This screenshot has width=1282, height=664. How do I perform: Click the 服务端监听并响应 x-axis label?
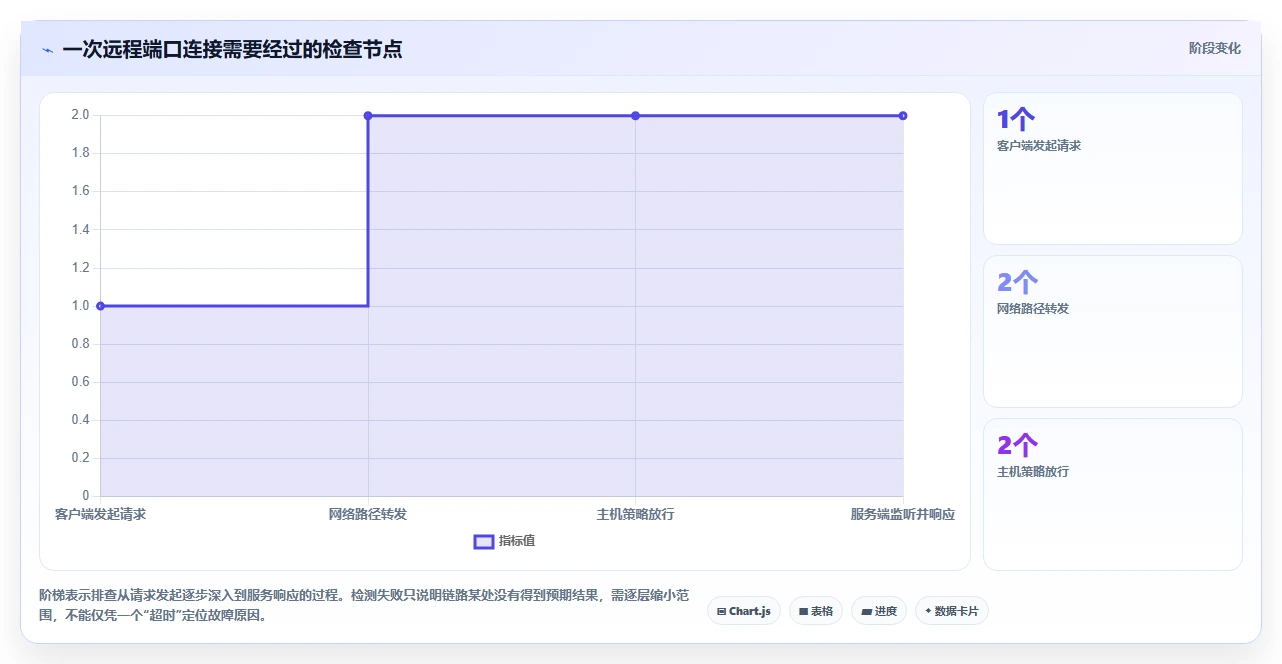(903, 514)
